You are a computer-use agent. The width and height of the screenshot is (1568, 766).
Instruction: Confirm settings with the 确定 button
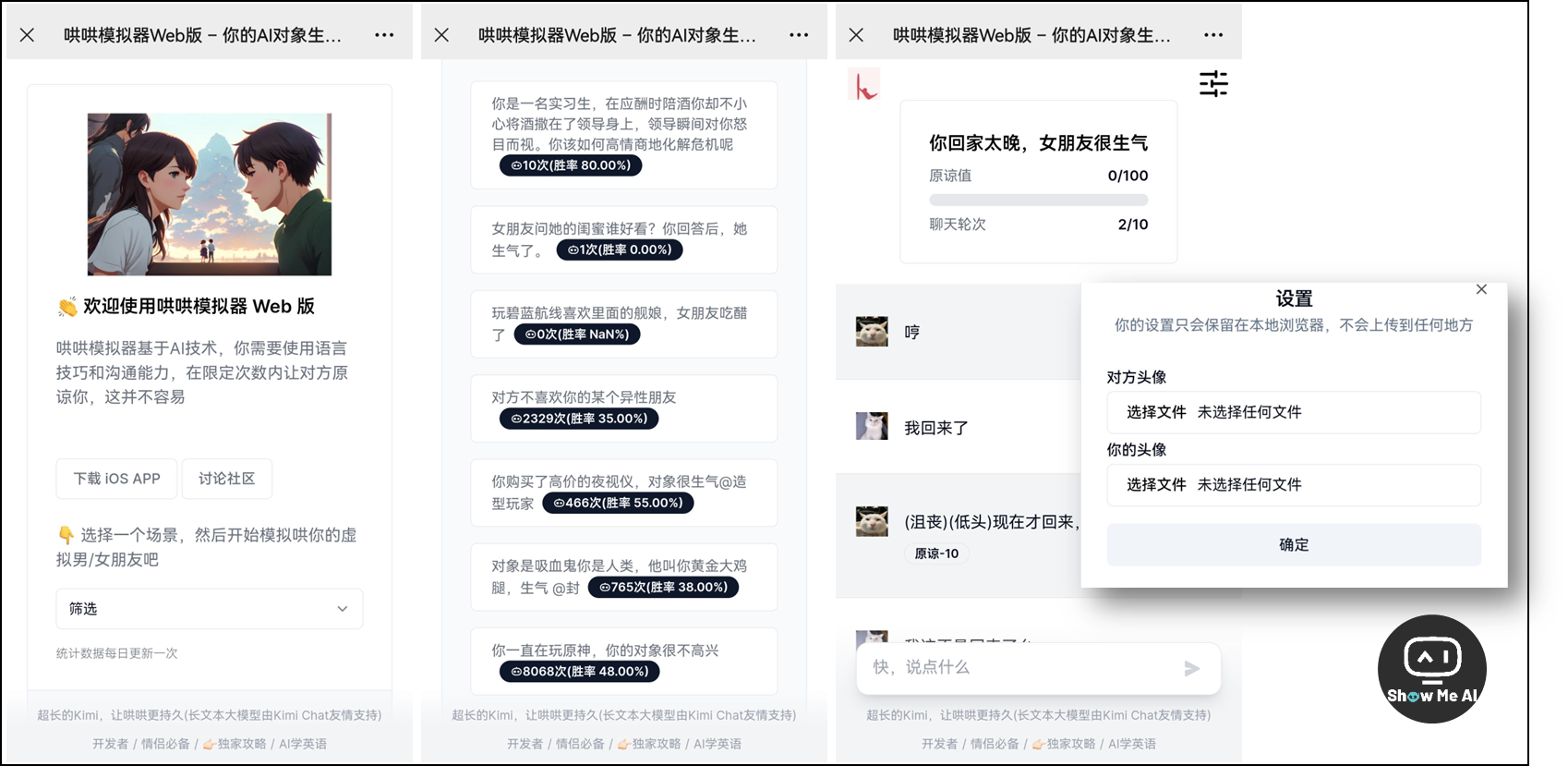coord(1294,545)
